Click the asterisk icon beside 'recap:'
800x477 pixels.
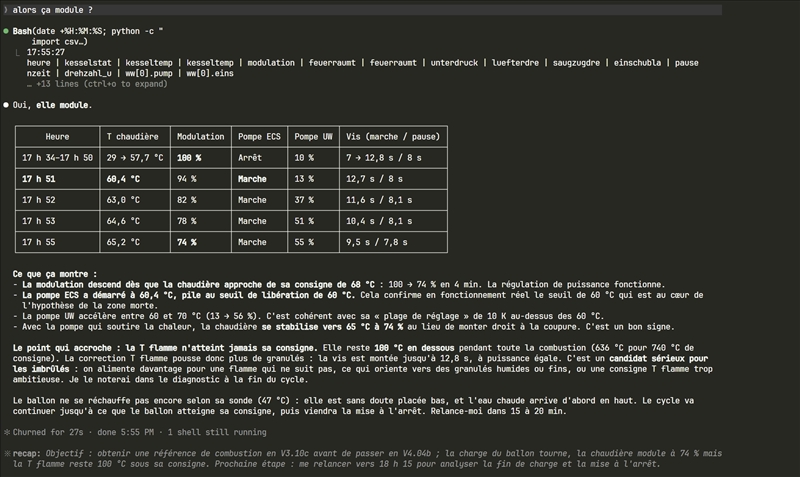point(7,453)
